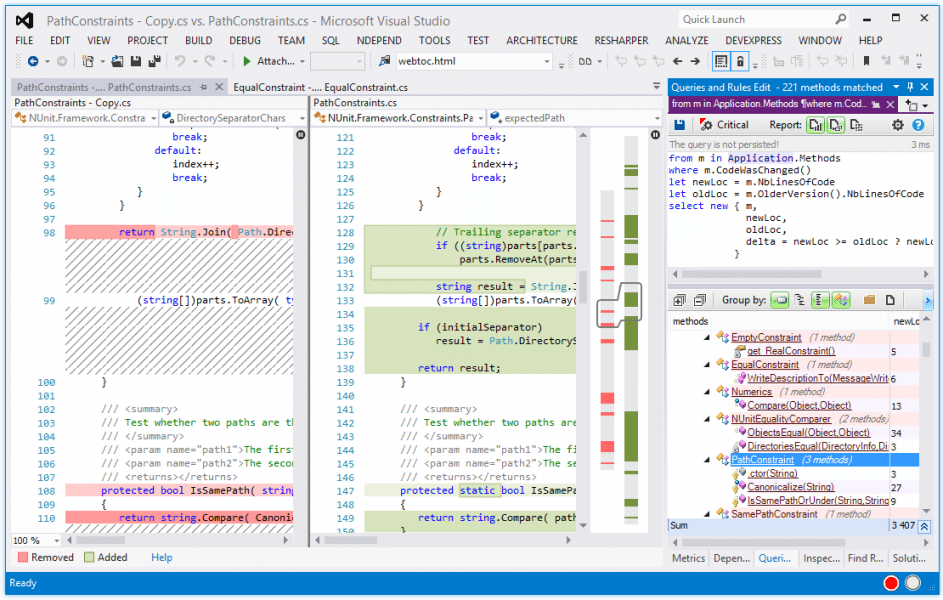Open the NDEPEND menu
The width and height of the screenshot is (943, 600).
pyautogui.click(x=379, y=40)
